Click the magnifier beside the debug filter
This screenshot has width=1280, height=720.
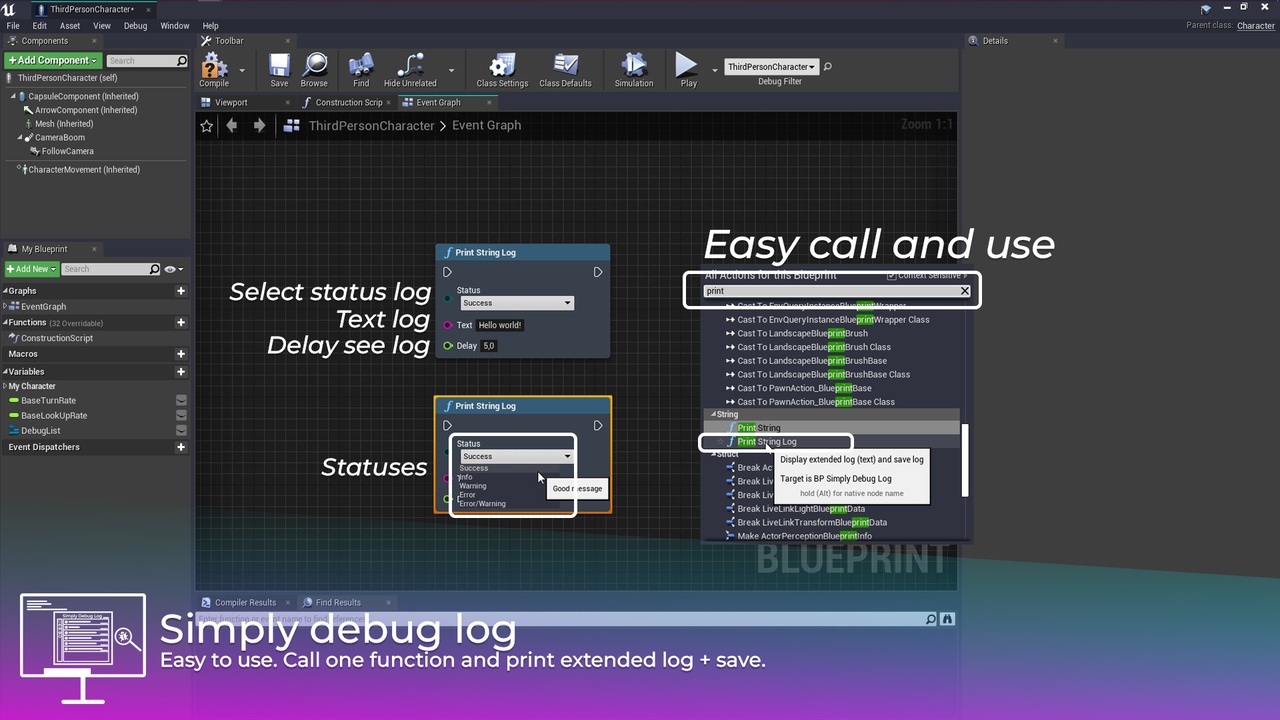click(x=828, y=67)
